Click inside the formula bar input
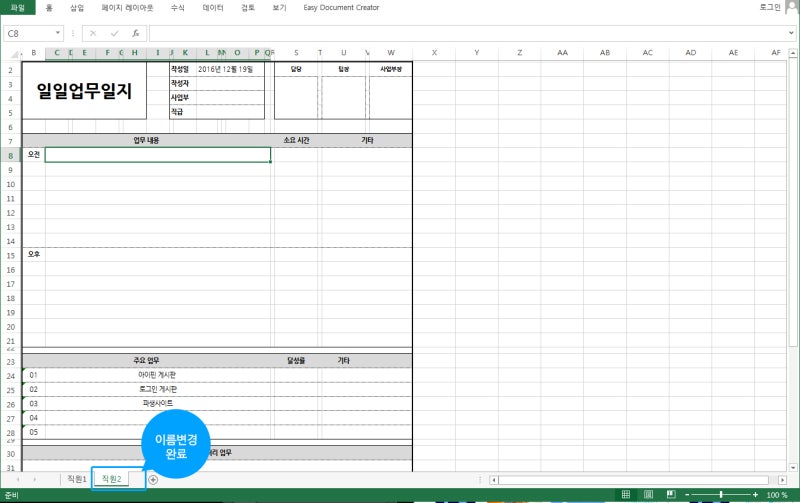800x503 pixels. pos(467,33)
